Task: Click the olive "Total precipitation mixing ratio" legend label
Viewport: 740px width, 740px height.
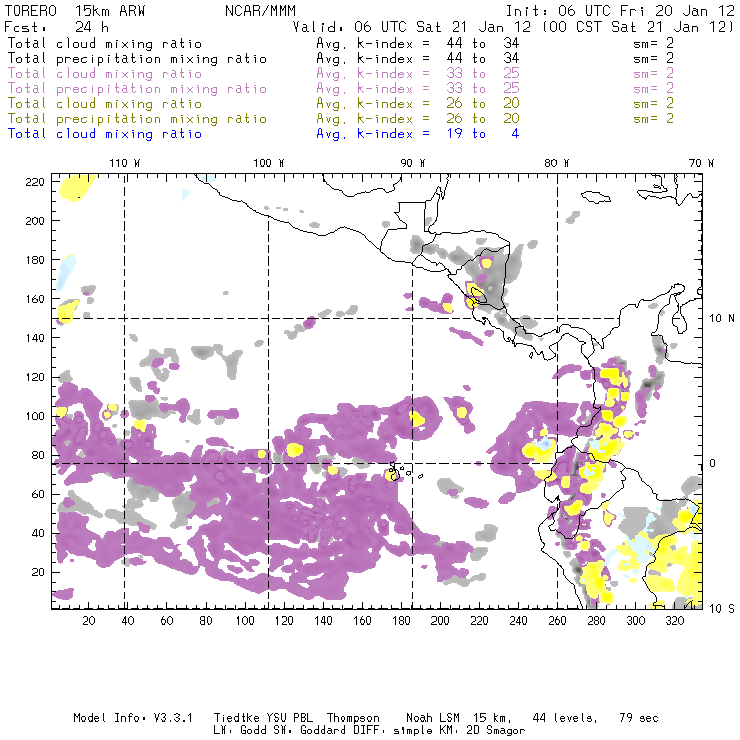Action: coord(137,118)
